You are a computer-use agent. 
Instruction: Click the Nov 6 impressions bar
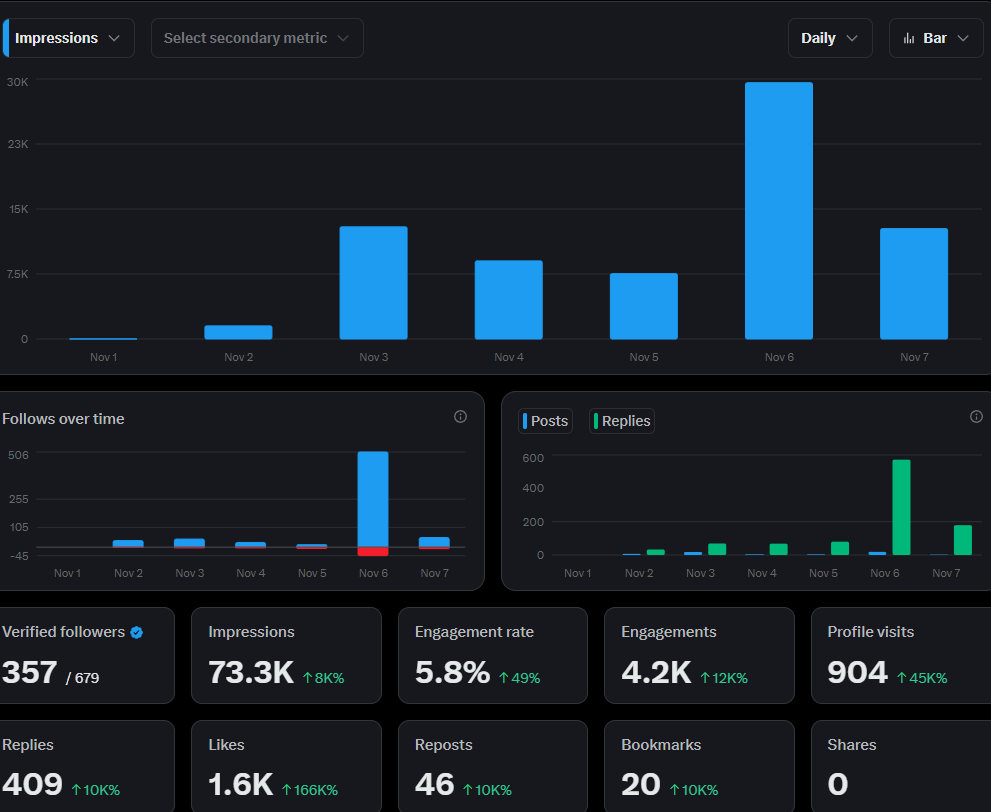[779, 210]
